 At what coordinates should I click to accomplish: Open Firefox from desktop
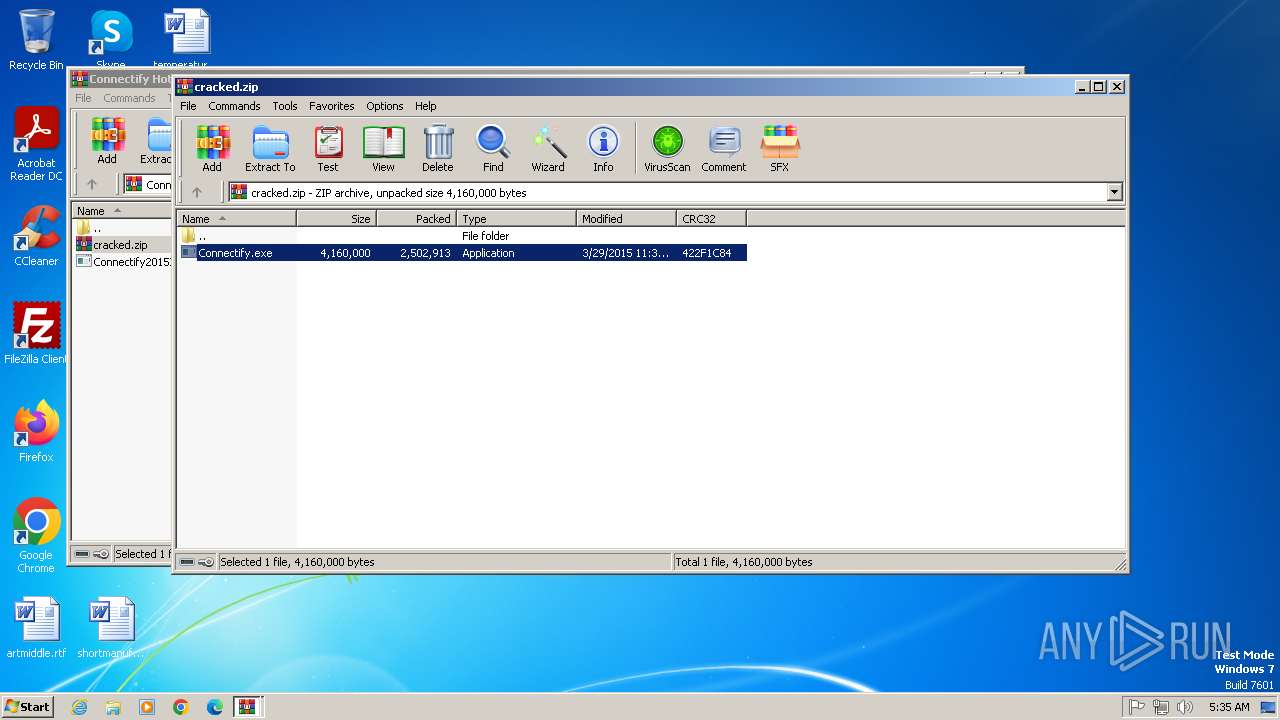36,432
